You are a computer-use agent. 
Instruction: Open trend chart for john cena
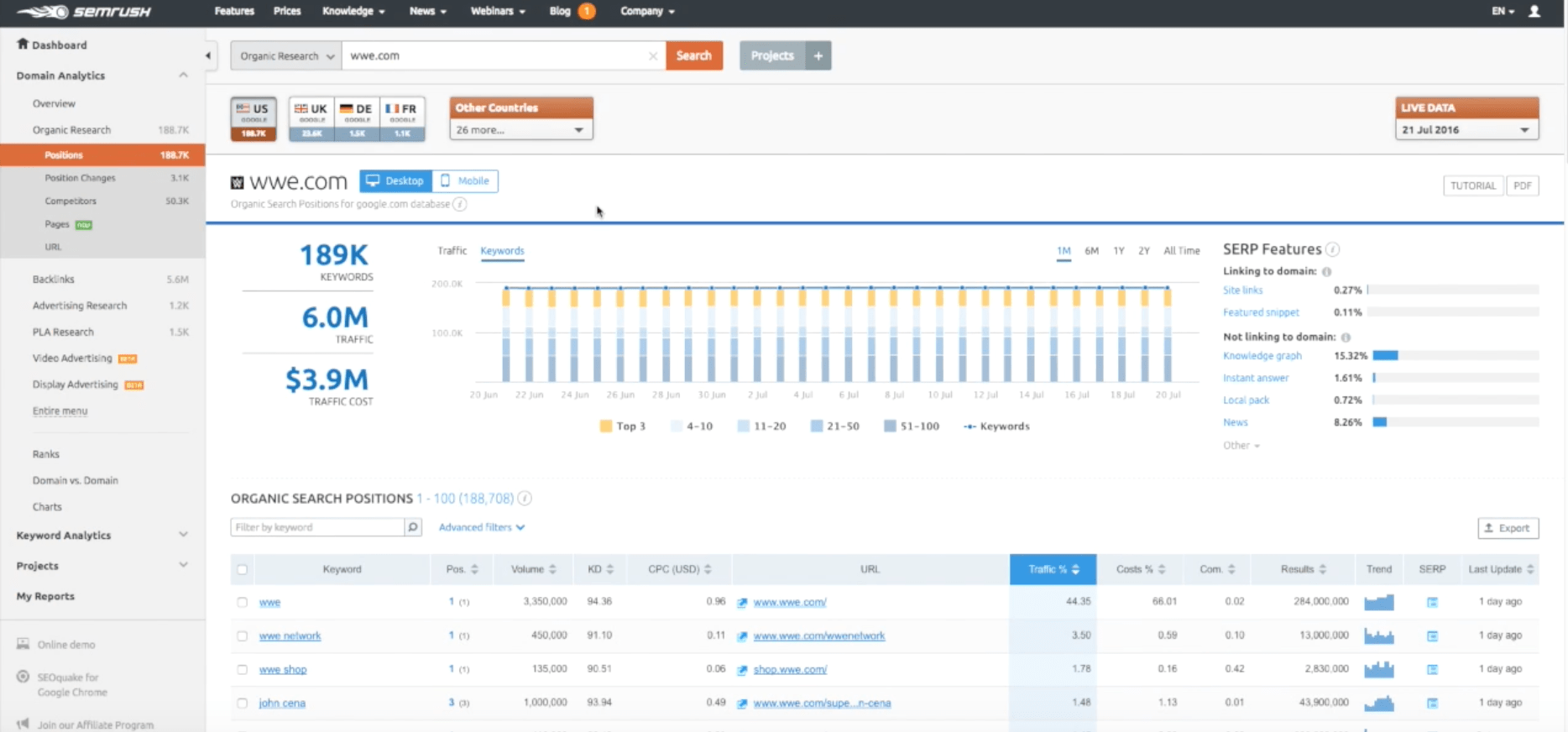coord(1378,703)
